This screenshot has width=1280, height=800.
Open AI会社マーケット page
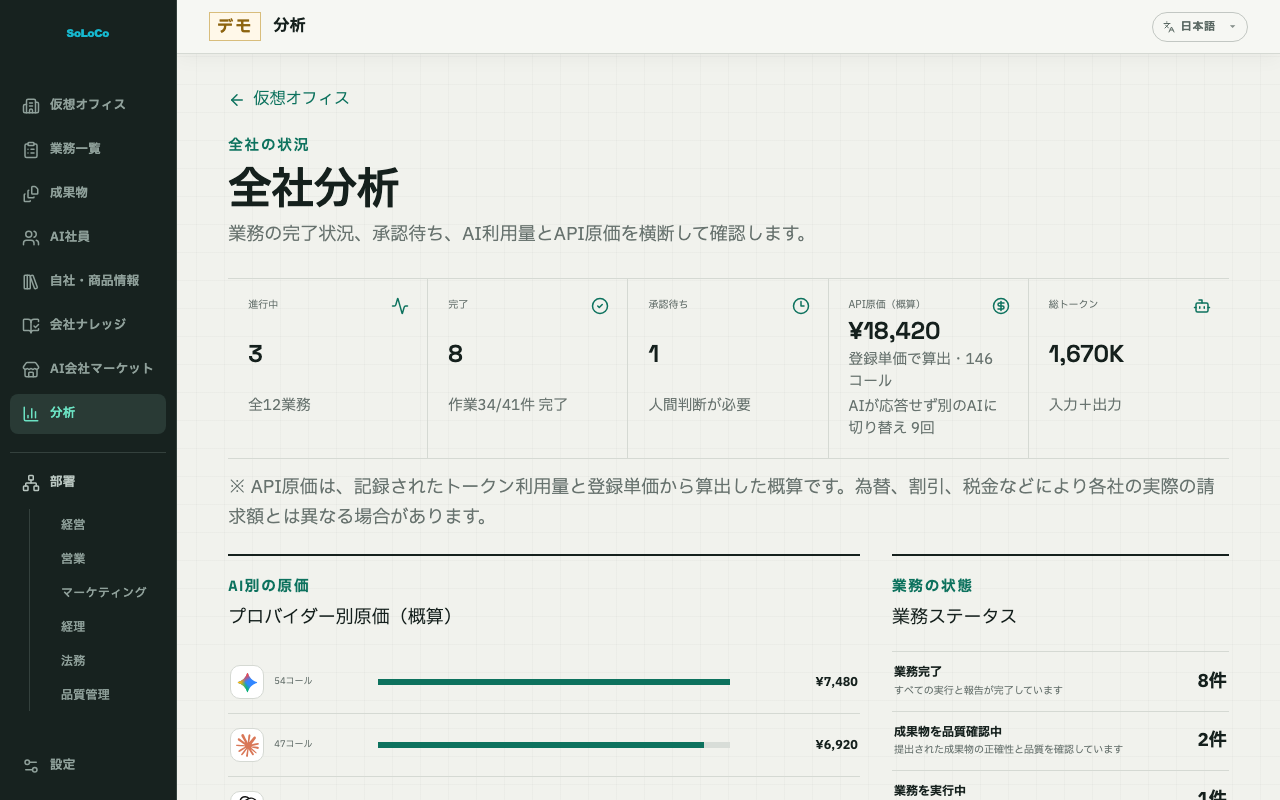coord(88,369)
